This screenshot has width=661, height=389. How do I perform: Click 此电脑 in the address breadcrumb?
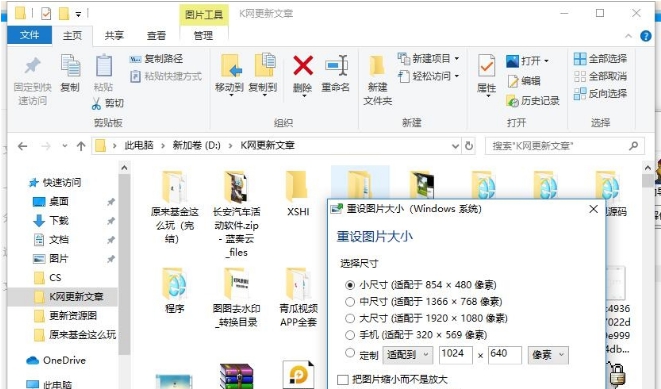pos(138,145)
